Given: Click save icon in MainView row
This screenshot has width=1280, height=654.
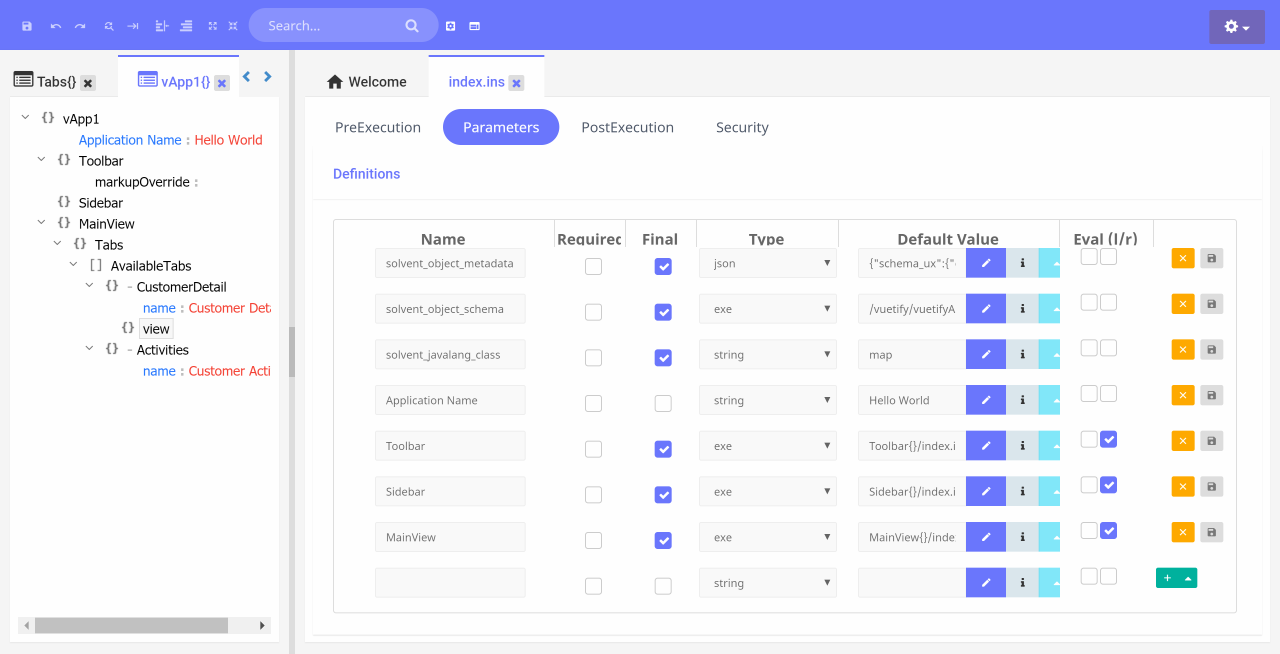Looking at the screenshot, I should [1211, 533].
